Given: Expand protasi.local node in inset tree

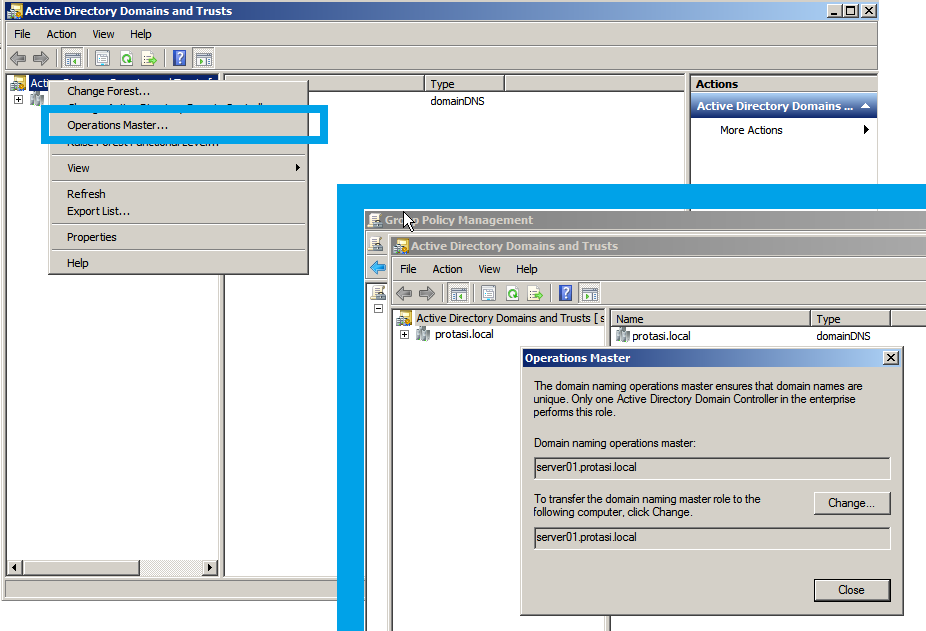Looking at the screenshot, I should (405, 334).
